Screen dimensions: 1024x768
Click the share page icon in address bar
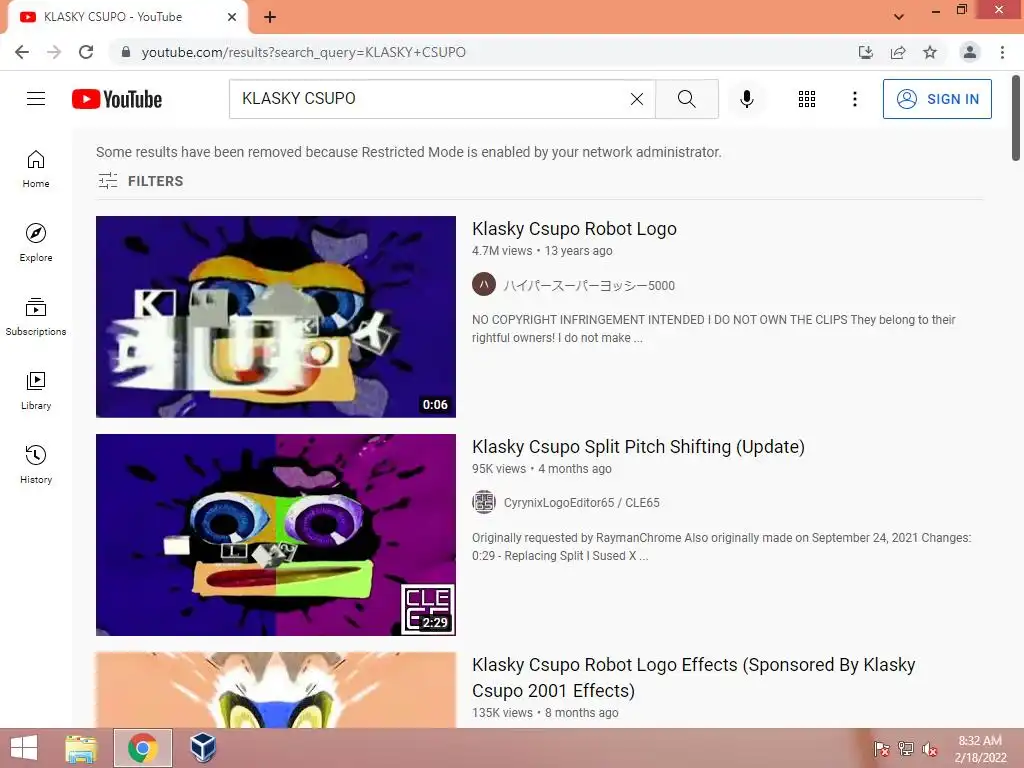click(898, 52)
